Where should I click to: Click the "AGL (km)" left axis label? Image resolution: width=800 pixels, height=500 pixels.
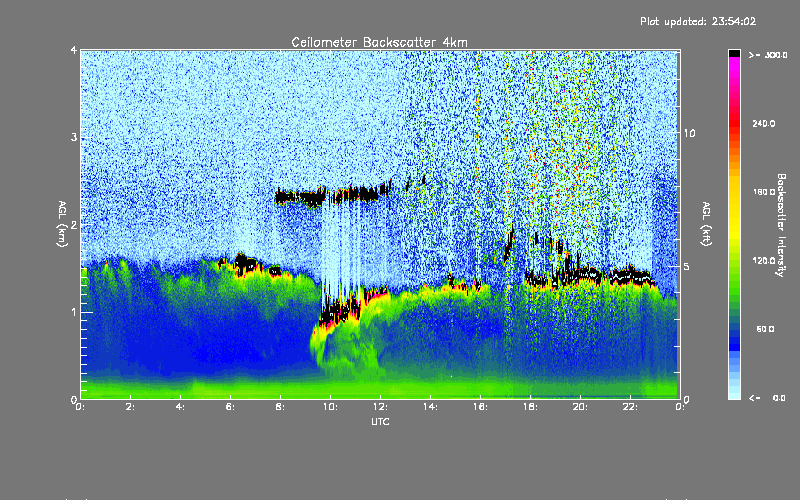pyautogui.click(x=62, y=224)
